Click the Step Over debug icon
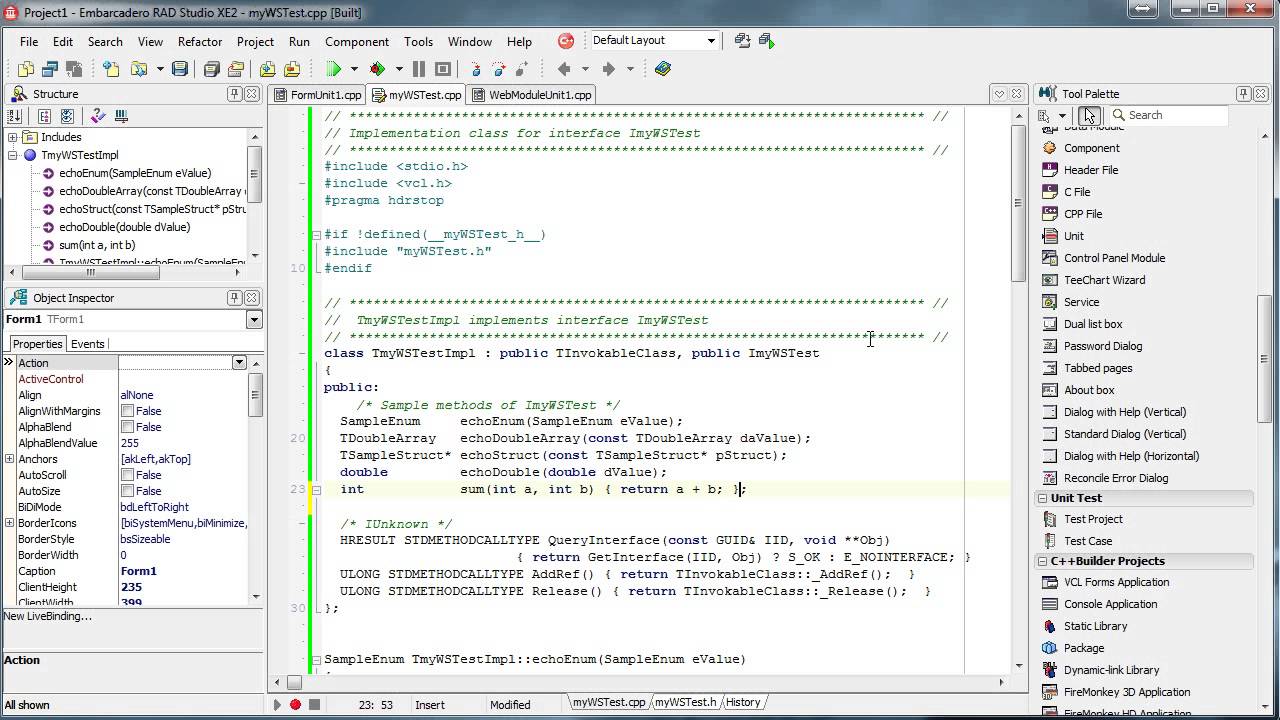The width and height of the screenshot is (1280, 720). point(498,69)
